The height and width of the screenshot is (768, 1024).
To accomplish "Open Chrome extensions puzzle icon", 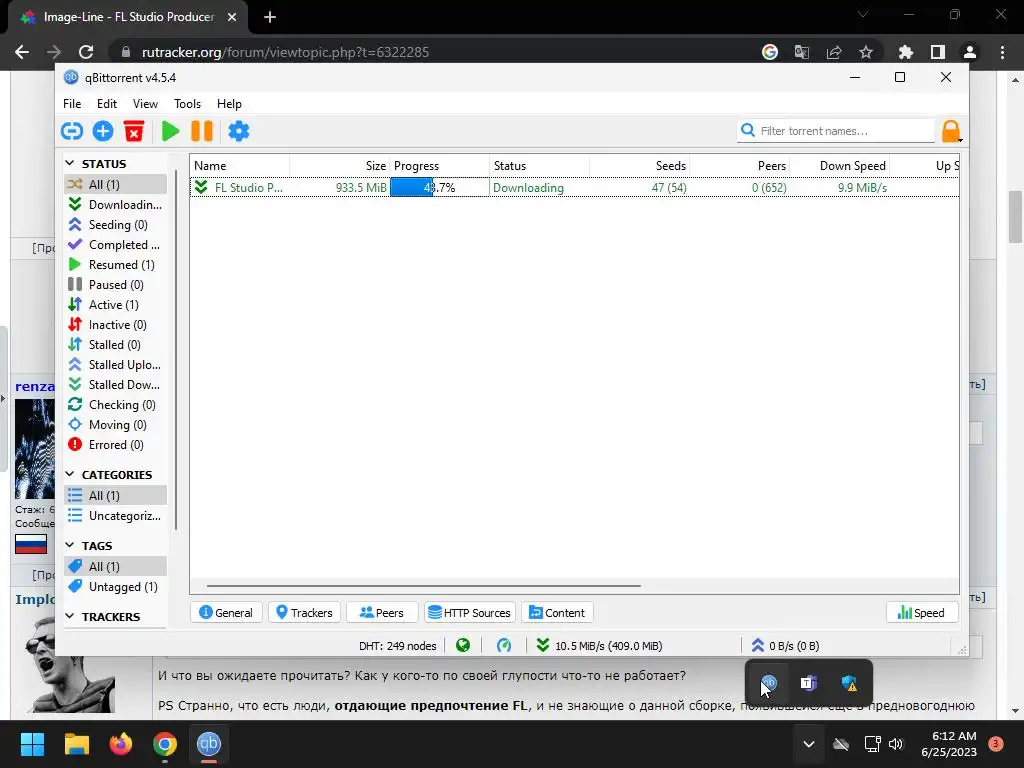I will [x=906, y=52].
